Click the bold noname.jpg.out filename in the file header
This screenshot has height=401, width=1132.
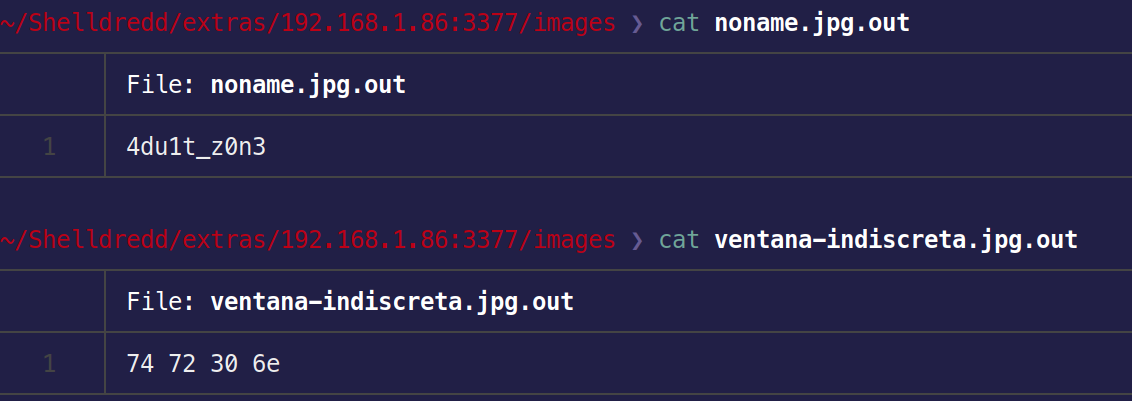[308, 85]
